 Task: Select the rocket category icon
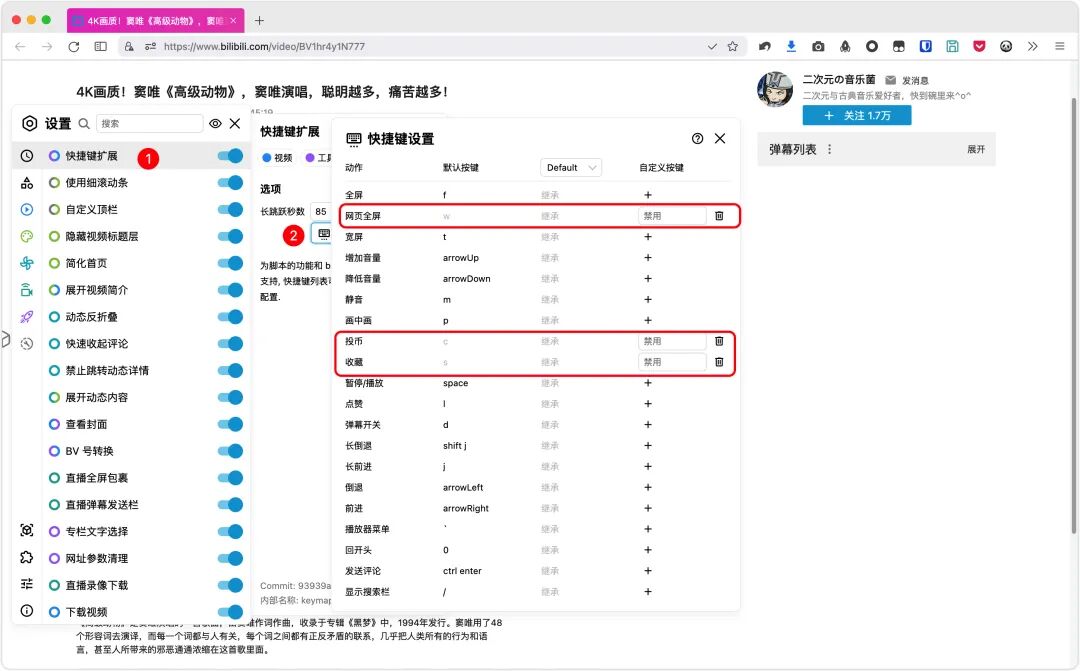click(x=27, y=317)
